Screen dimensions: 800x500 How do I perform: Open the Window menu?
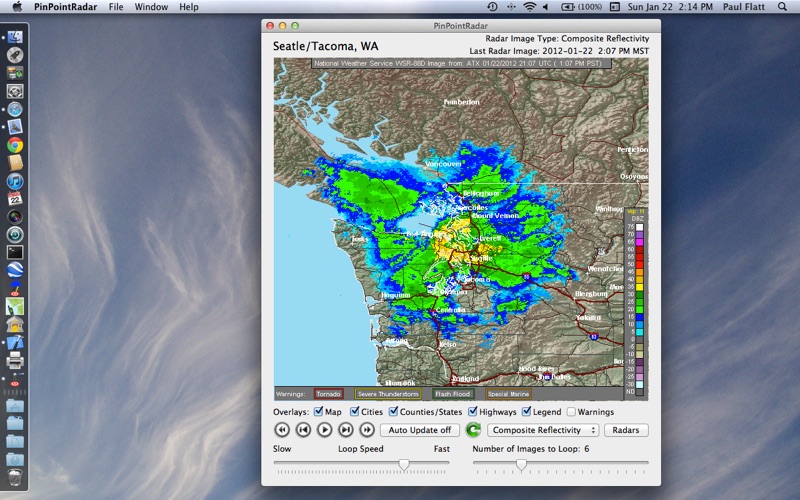tap(151, 7)
